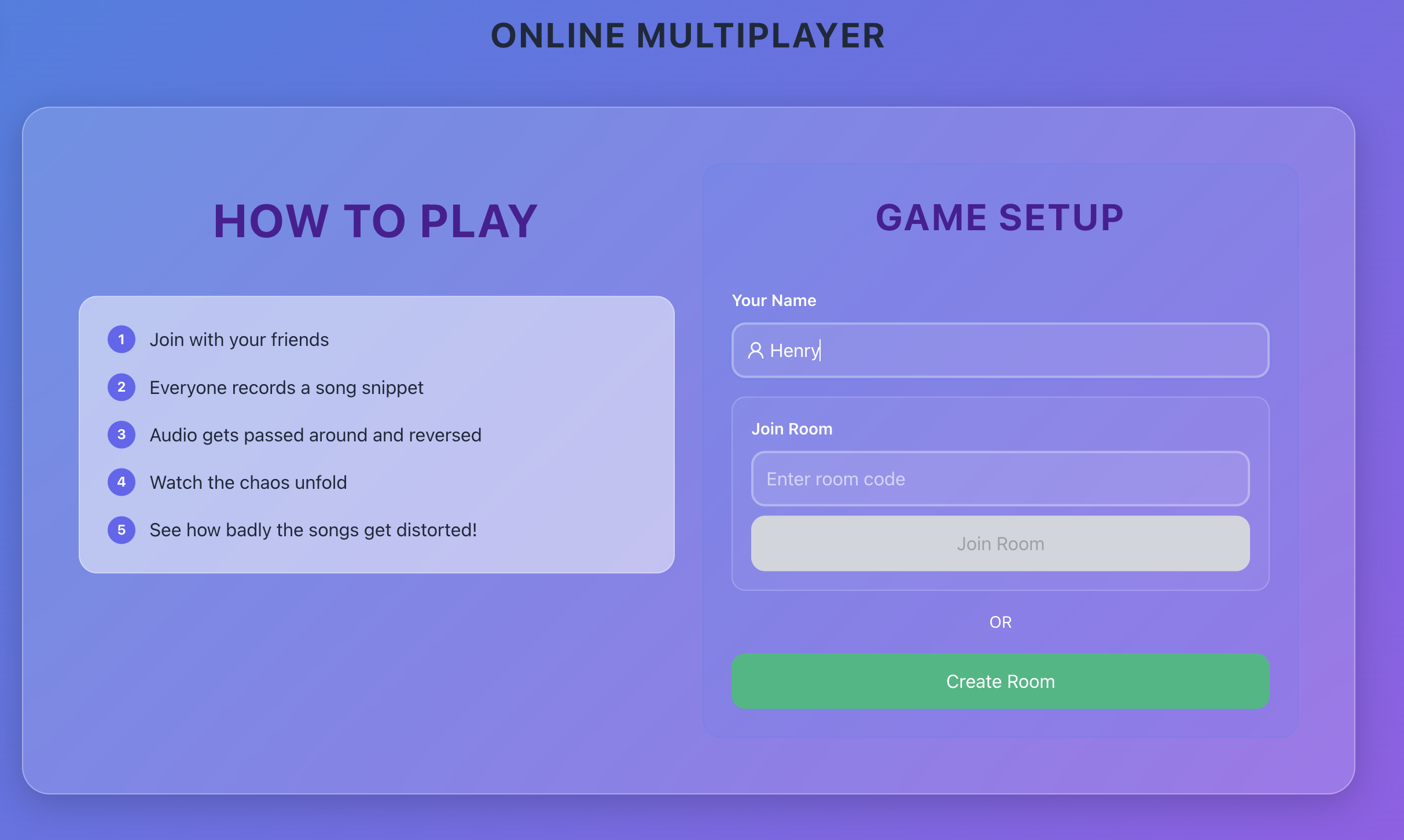Click the Join Room section label
The image size is (1404, 840).
(x=792, y=429)
